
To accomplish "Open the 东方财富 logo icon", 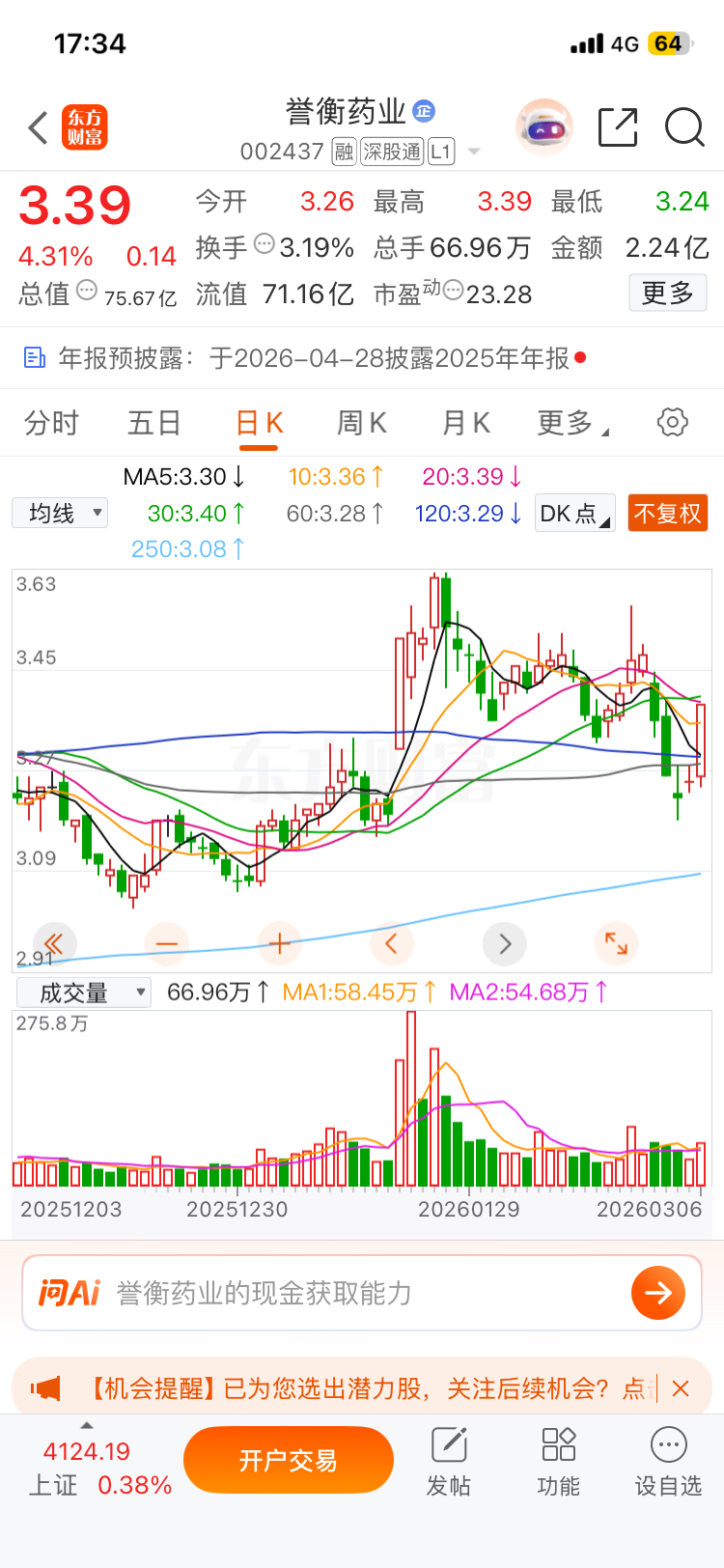I will click(85, 127).
